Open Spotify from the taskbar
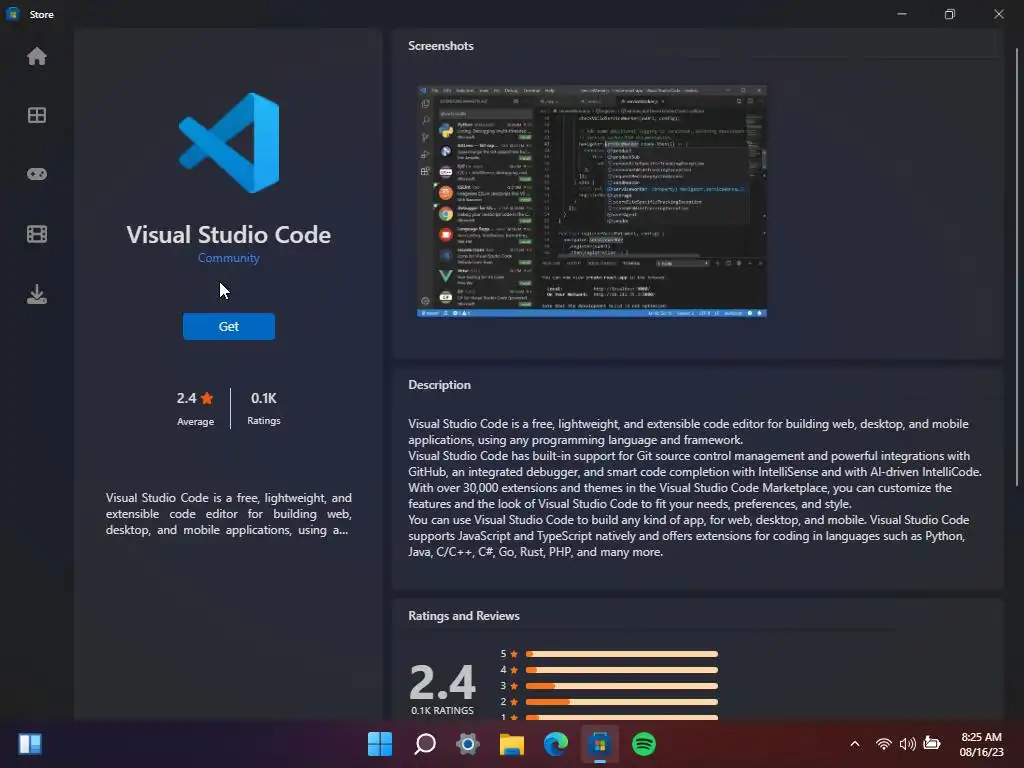Screen dimensions: 1024x768 click(644, 744)
